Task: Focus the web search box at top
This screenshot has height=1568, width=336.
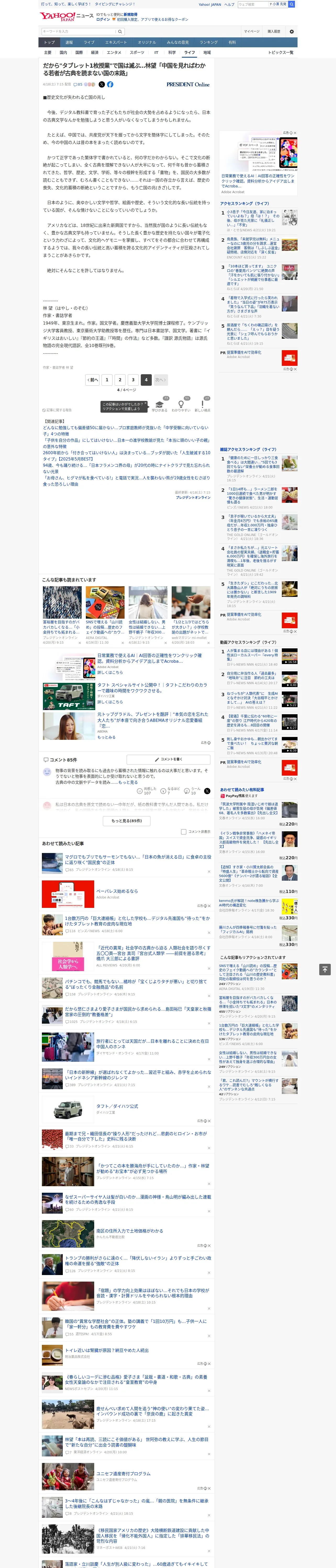Action: (x=253, y=4)
